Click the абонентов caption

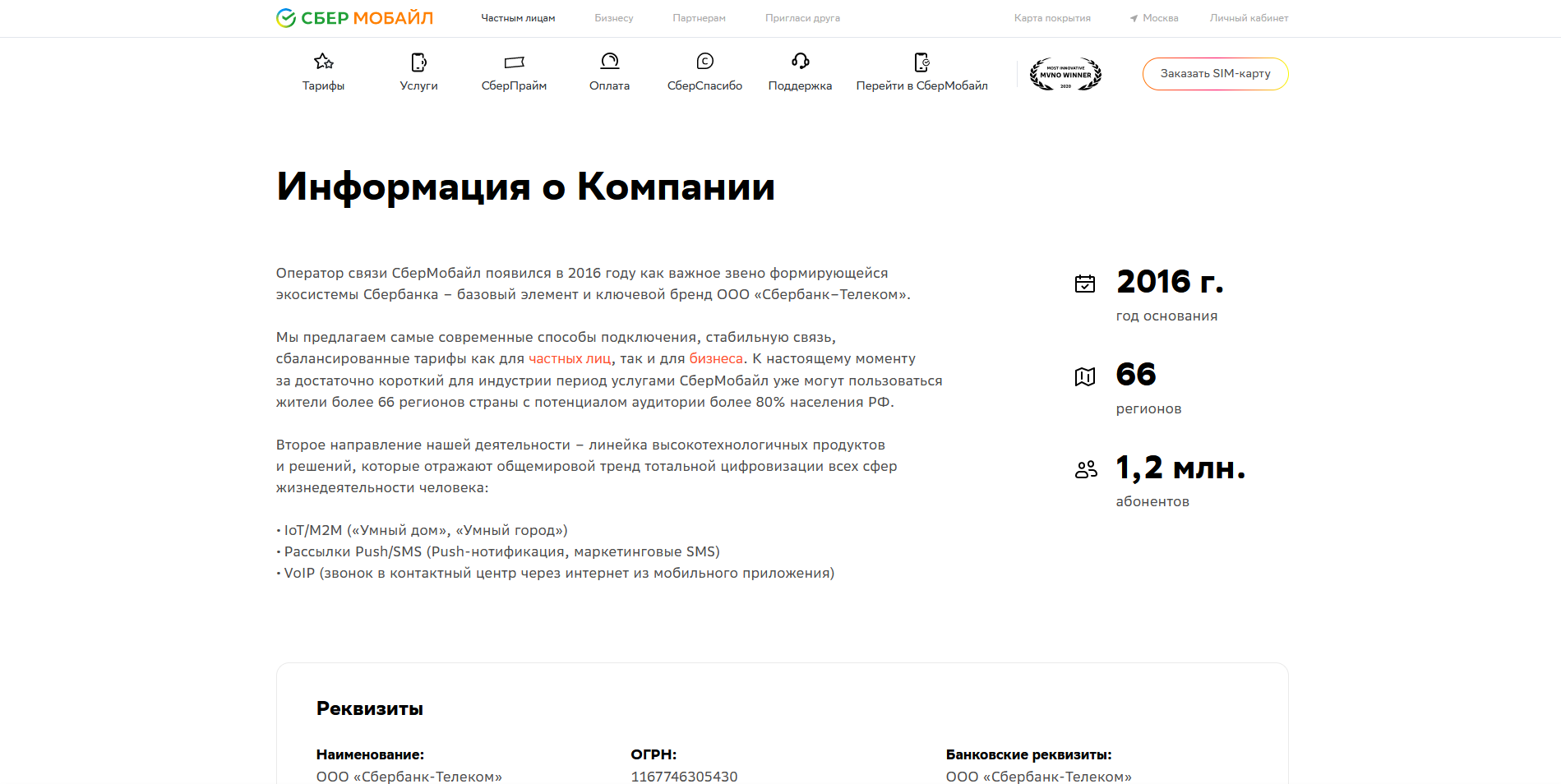click(1152, 502)
